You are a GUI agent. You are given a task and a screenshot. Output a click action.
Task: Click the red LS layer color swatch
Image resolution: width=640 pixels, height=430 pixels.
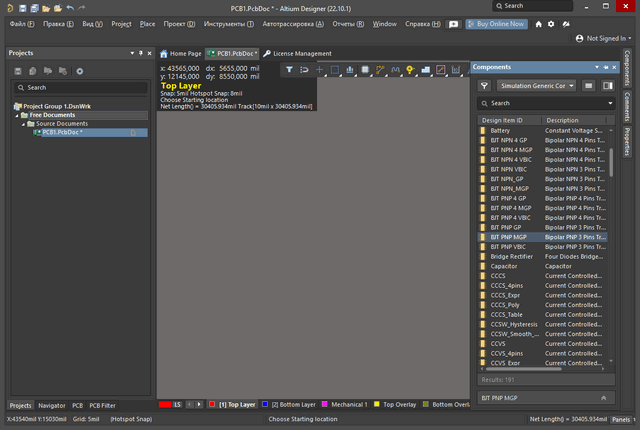[x=165, y=404]
